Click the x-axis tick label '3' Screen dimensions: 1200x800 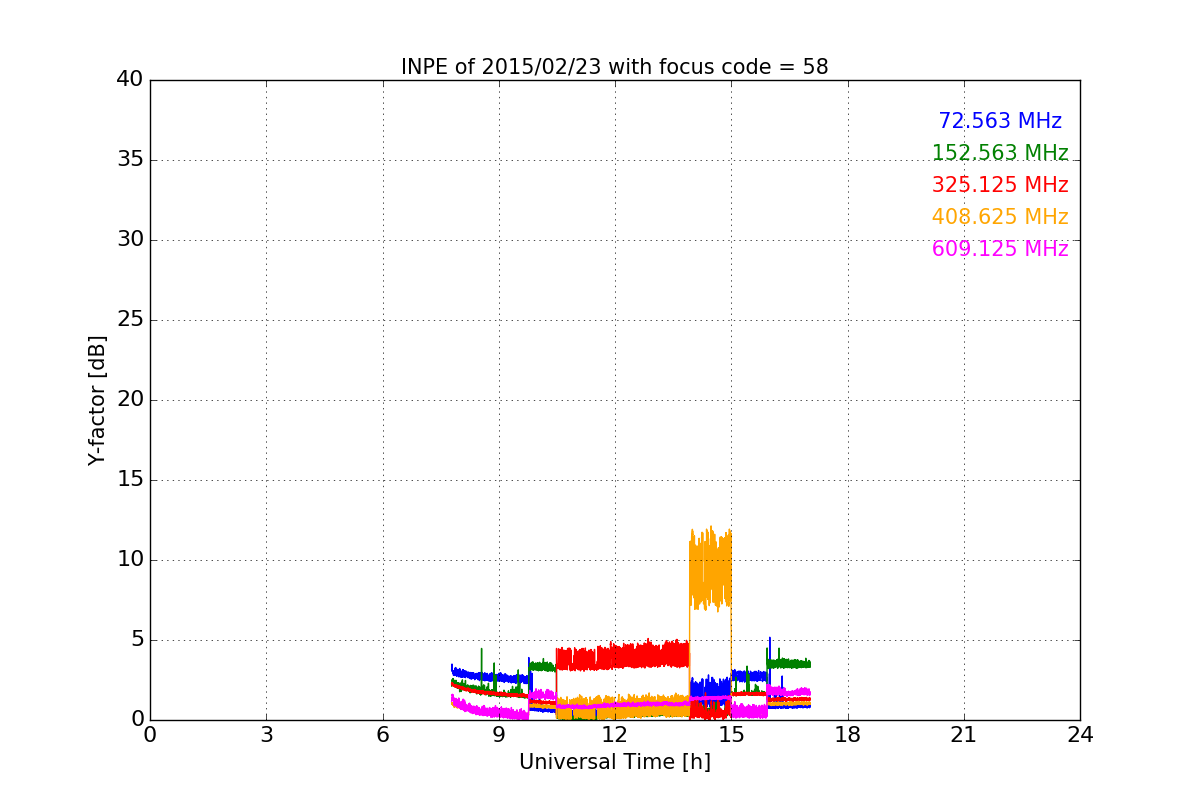[x=266, y=734]
